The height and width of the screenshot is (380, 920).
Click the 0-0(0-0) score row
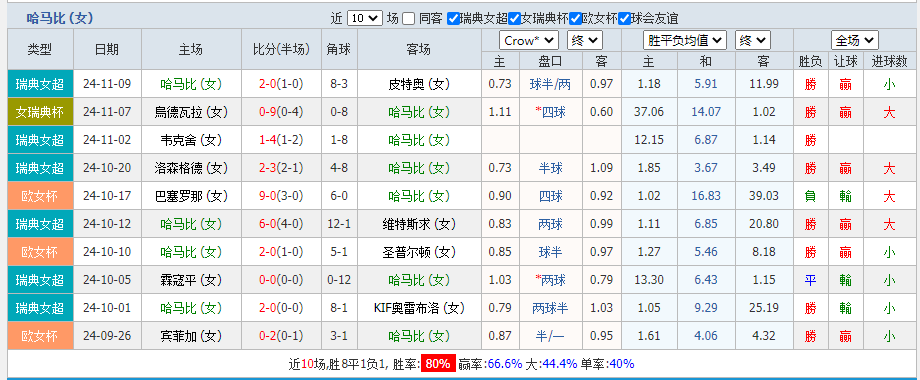281,280
